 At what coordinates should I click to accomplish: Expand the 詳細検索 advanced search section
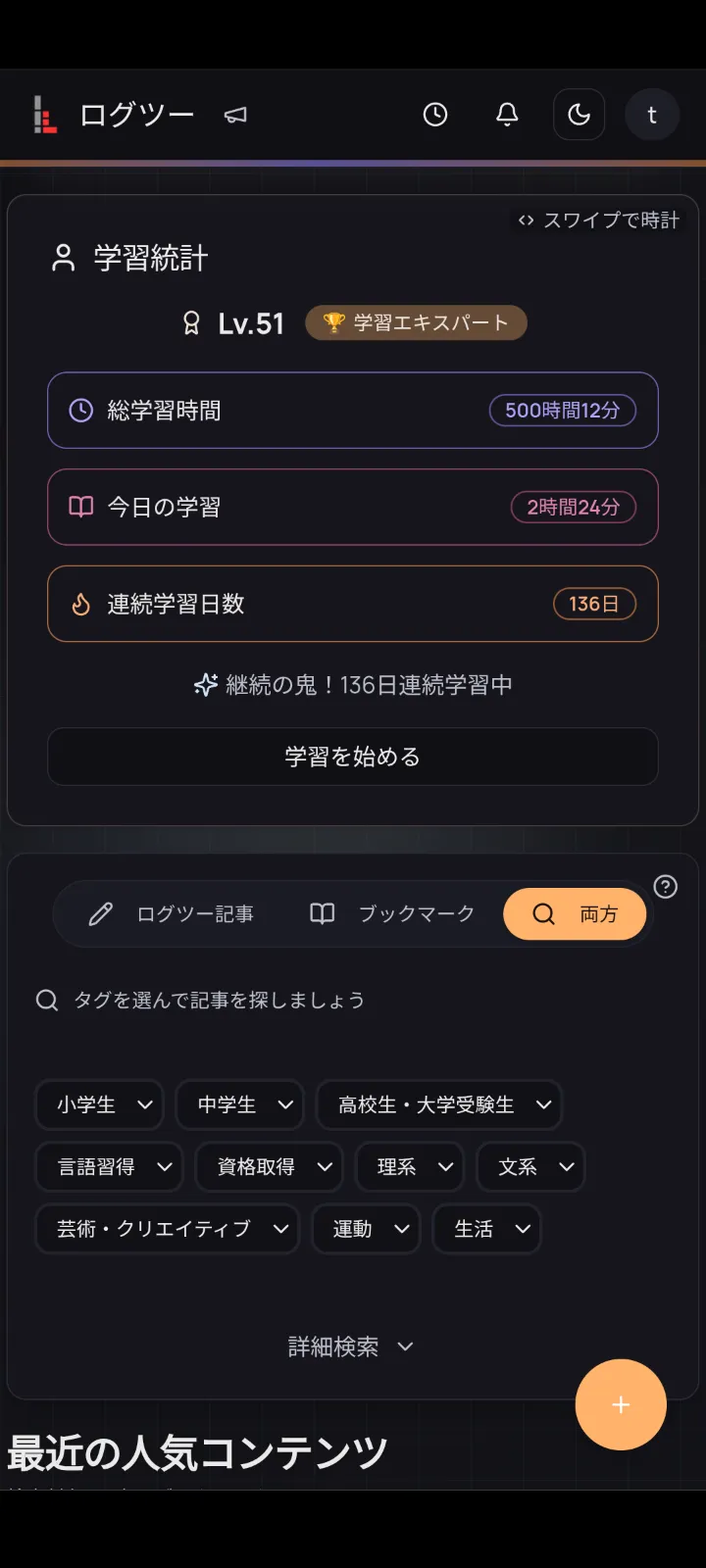click(351, 1347)
